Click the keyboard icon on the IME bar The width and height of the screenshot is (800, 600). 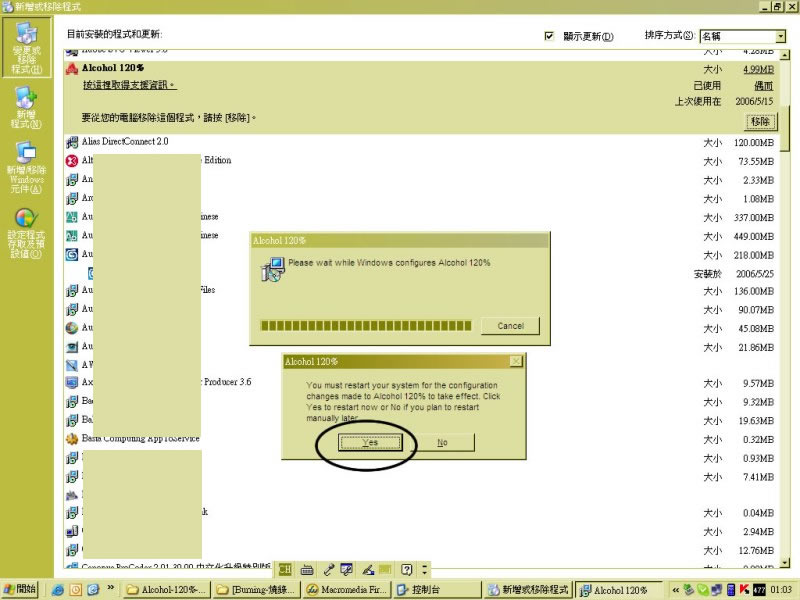pyautogui.click(x=307, y=569)
